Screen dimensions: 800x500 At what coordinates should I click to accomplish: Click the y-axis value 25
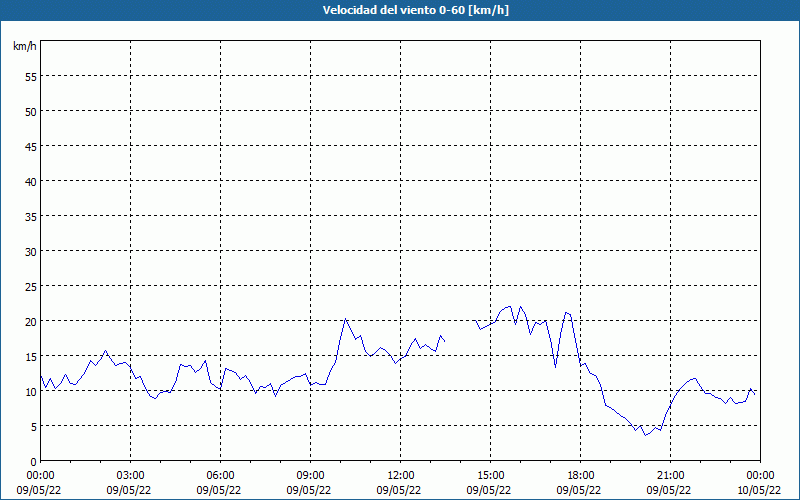coord(31,286)
